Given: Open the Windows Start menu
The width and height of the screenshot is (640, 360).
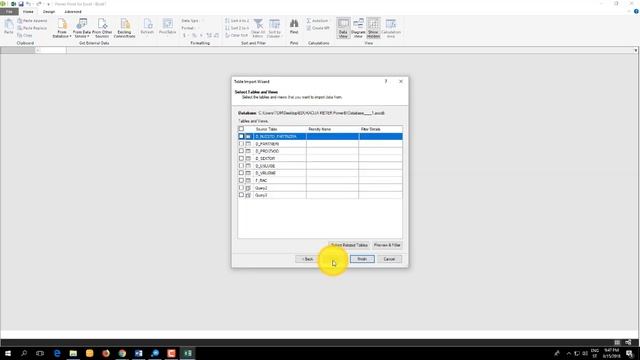Looking at the screenshot, I should click(8, 353).
